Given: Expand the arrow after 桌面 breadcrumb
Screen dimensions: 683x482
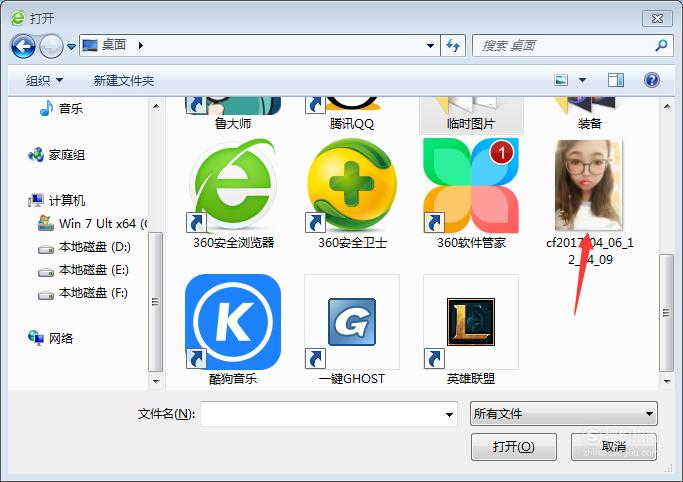Looking at the screenshot, I should tap(140, 45).
